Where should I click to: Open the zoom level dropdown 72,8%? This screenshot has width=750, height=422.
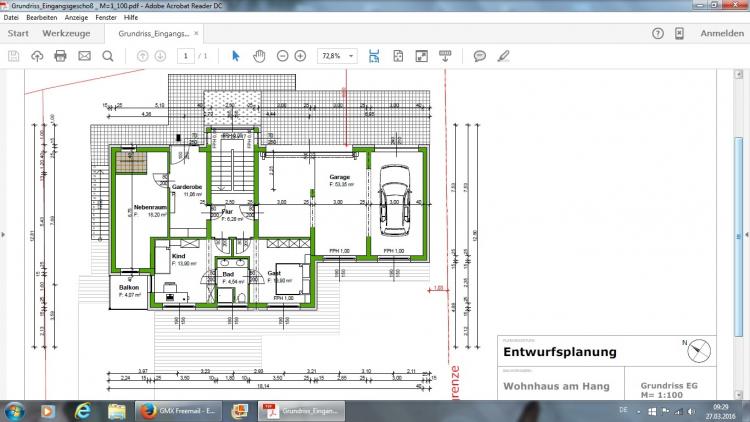click(338, 56)
